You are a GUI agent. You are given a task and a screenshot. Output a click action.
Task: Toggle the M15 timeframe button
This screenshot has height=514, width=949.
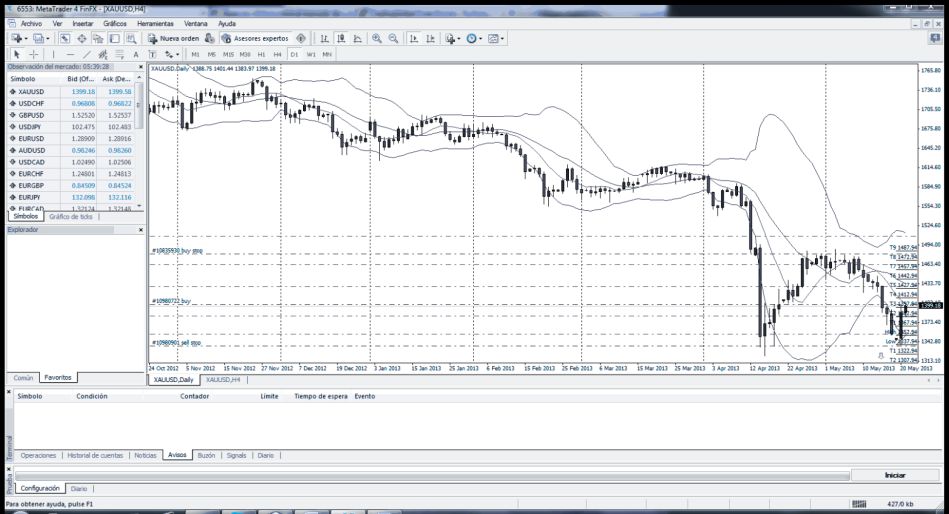click(229, 54)
